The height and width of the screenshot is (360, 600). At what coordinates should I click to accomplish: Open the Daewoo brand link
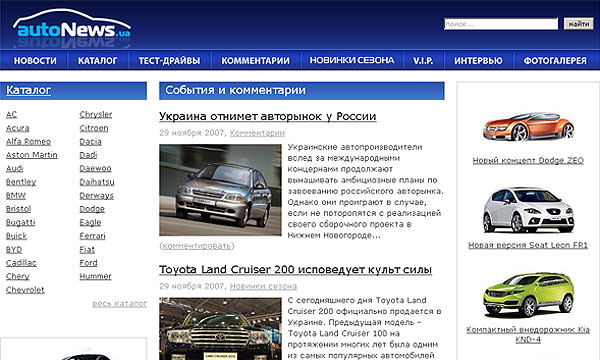(x=95, y=168)
